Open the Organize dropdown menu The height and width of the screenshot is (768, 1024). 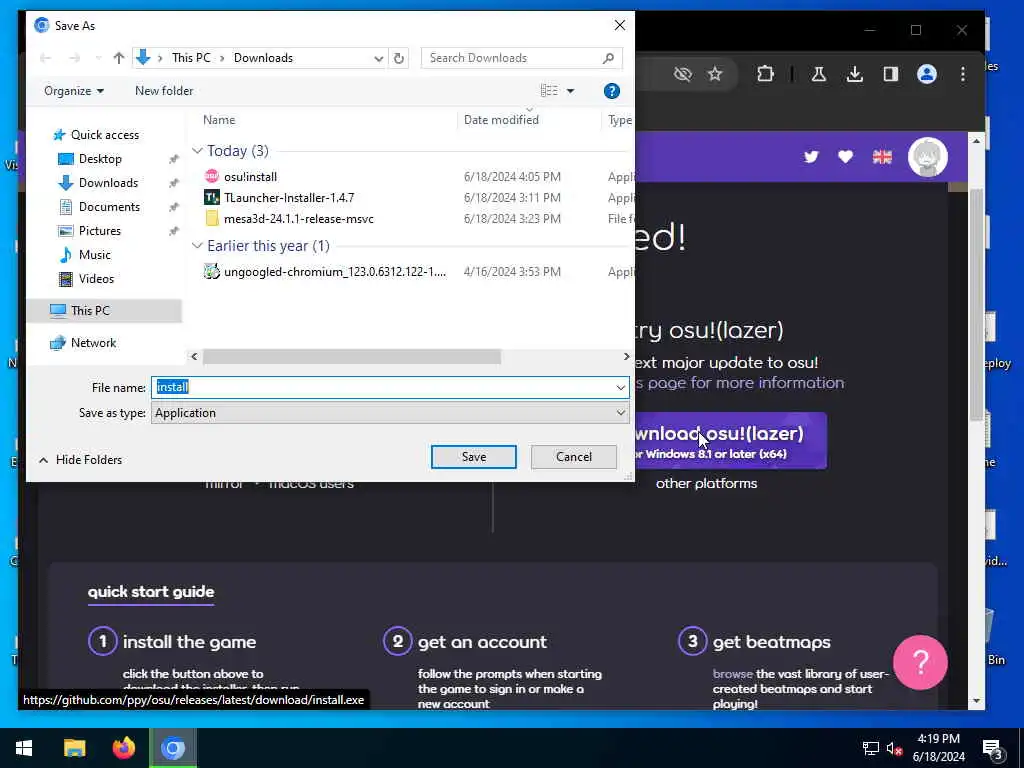click(x=74, y=91)
